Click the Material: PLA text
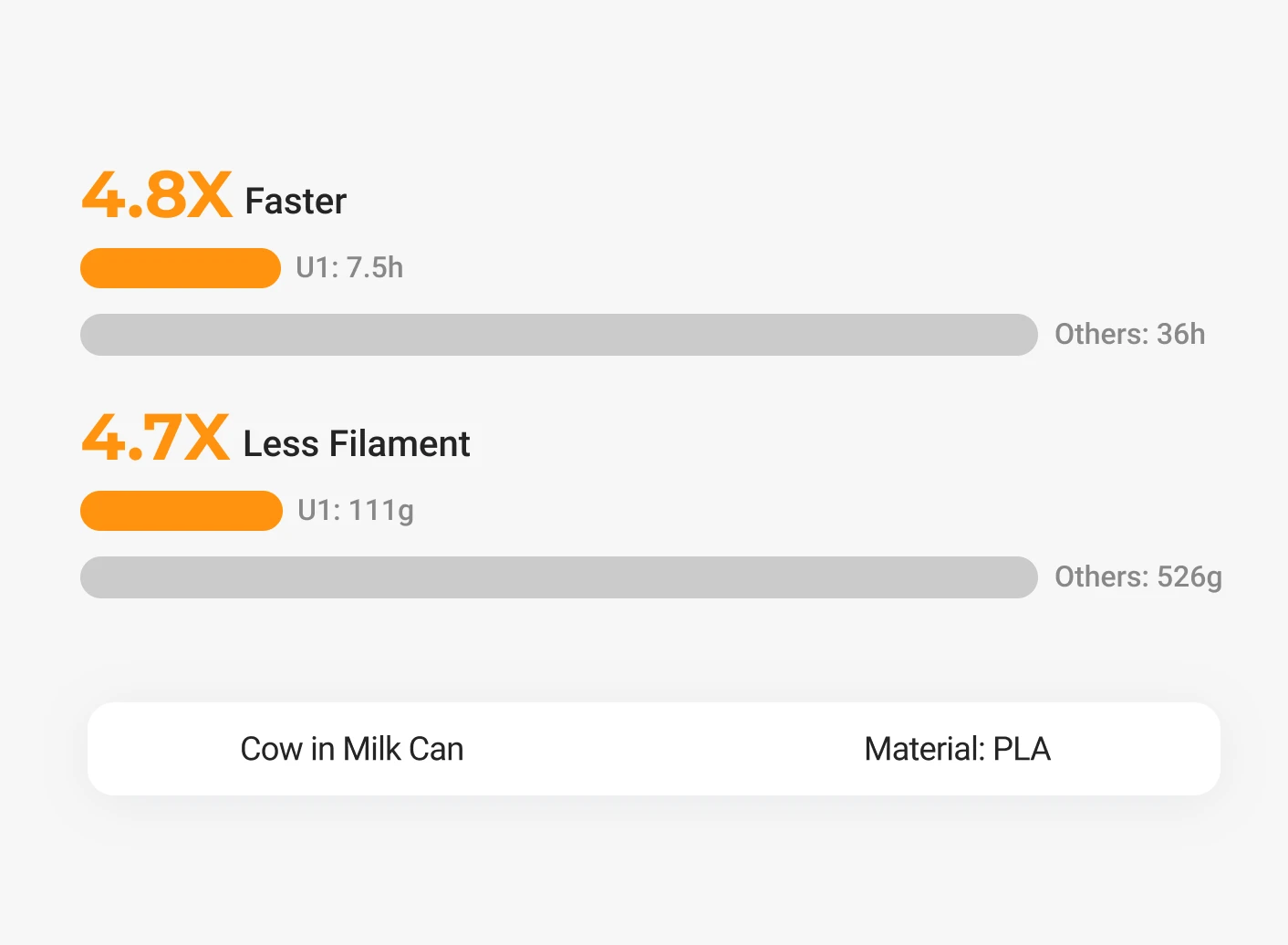 (957, 749)
